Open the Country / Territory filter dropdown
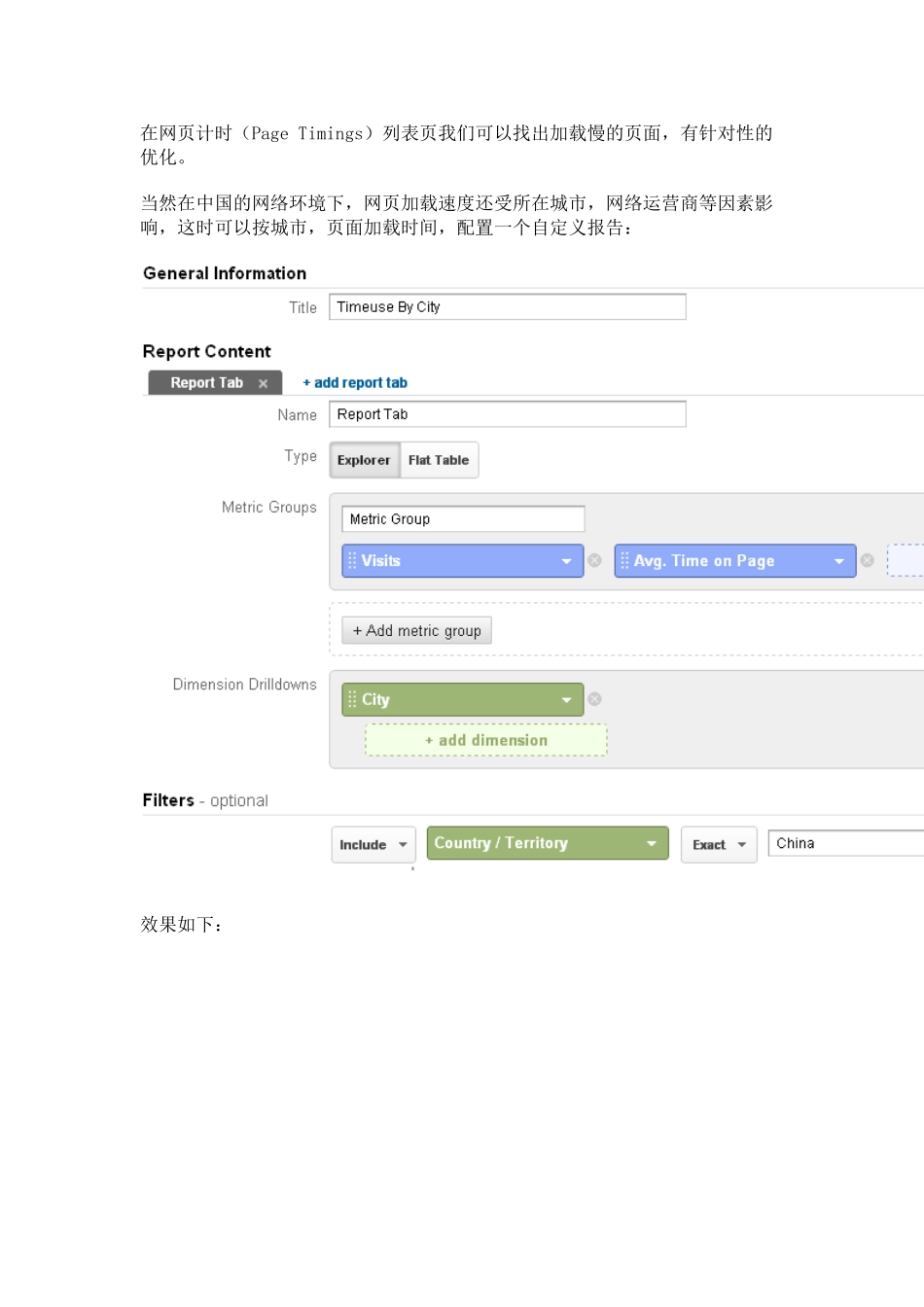This screenshot has width=924, height=1307. click(x=548, y=843)
